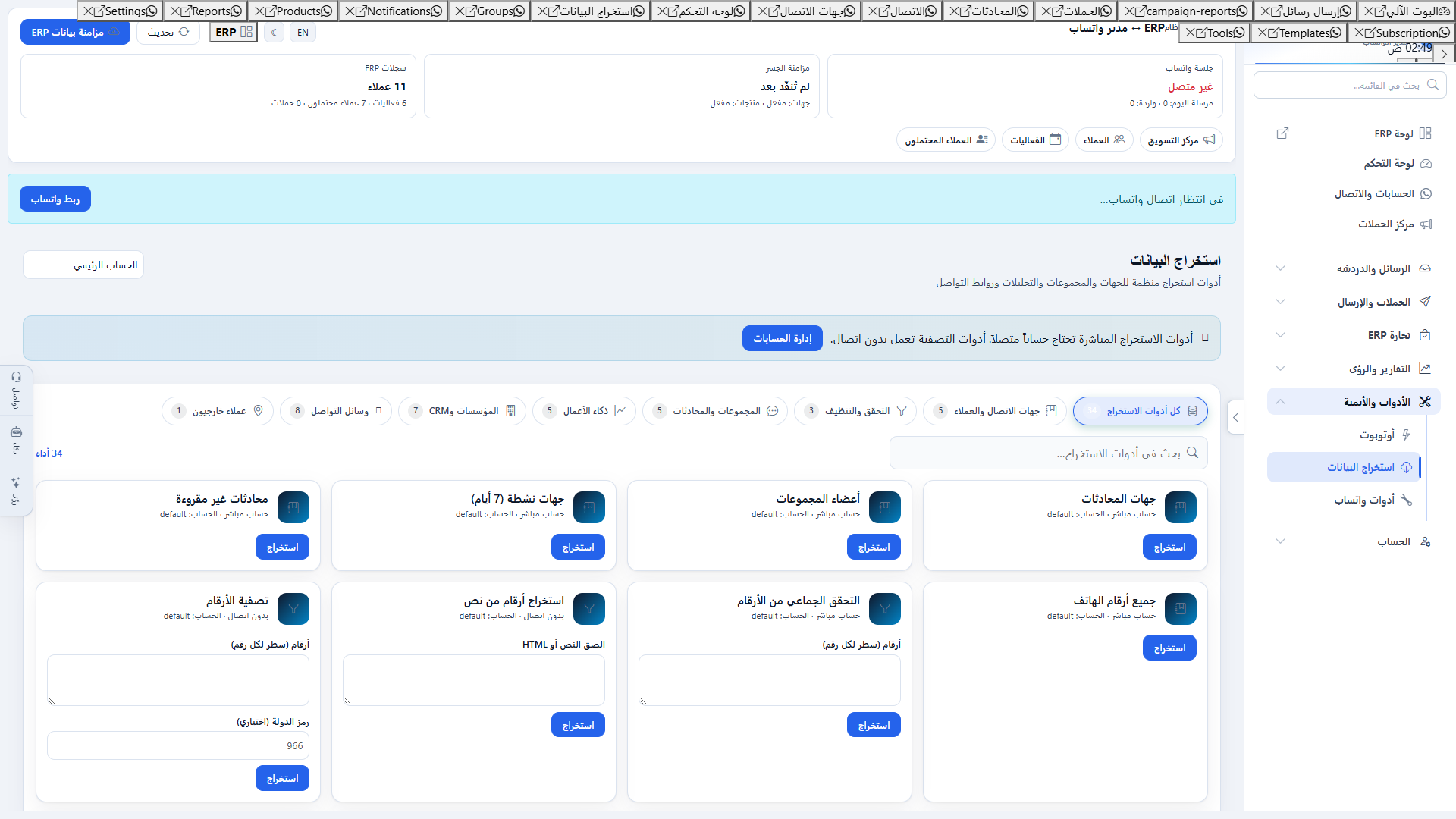Click the lightning icon next to أوتوبوت

[x=1406, y=435]
